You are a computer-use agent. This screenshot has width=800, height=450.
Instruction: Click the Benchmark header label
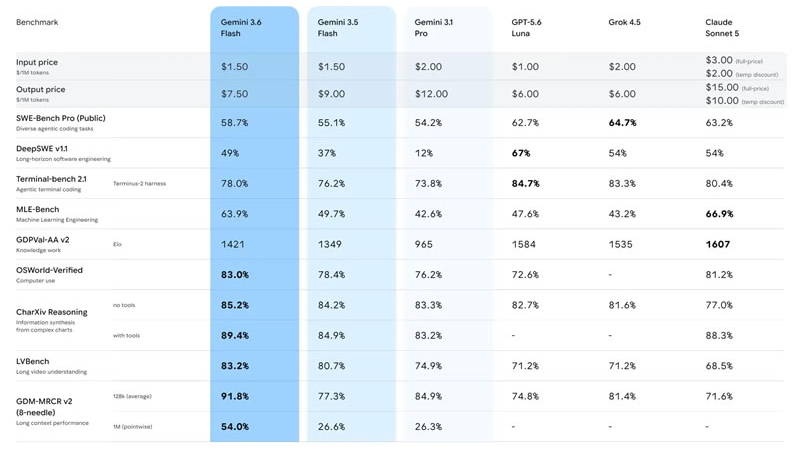tap(37, 22)
